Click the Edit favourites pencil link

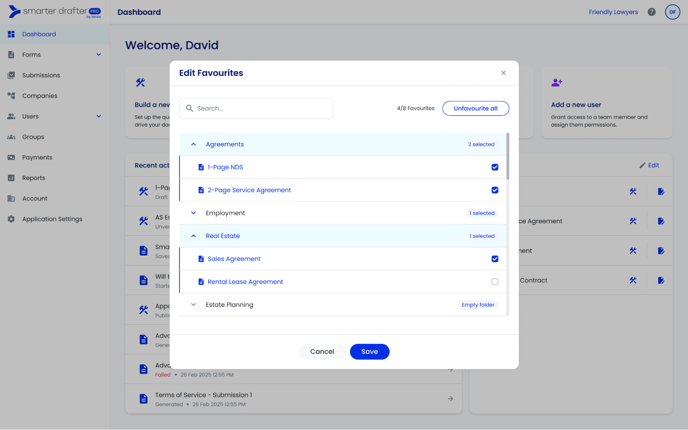click(x=649, y=165)
